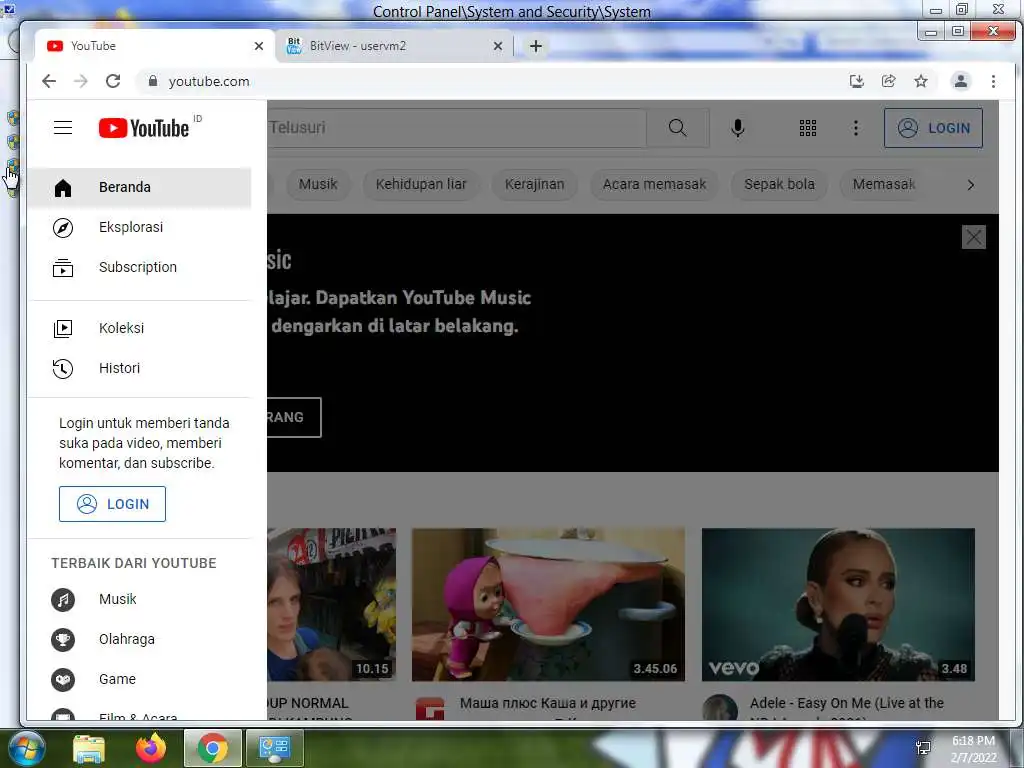Open a new browser tab

[x=536, y=46]
